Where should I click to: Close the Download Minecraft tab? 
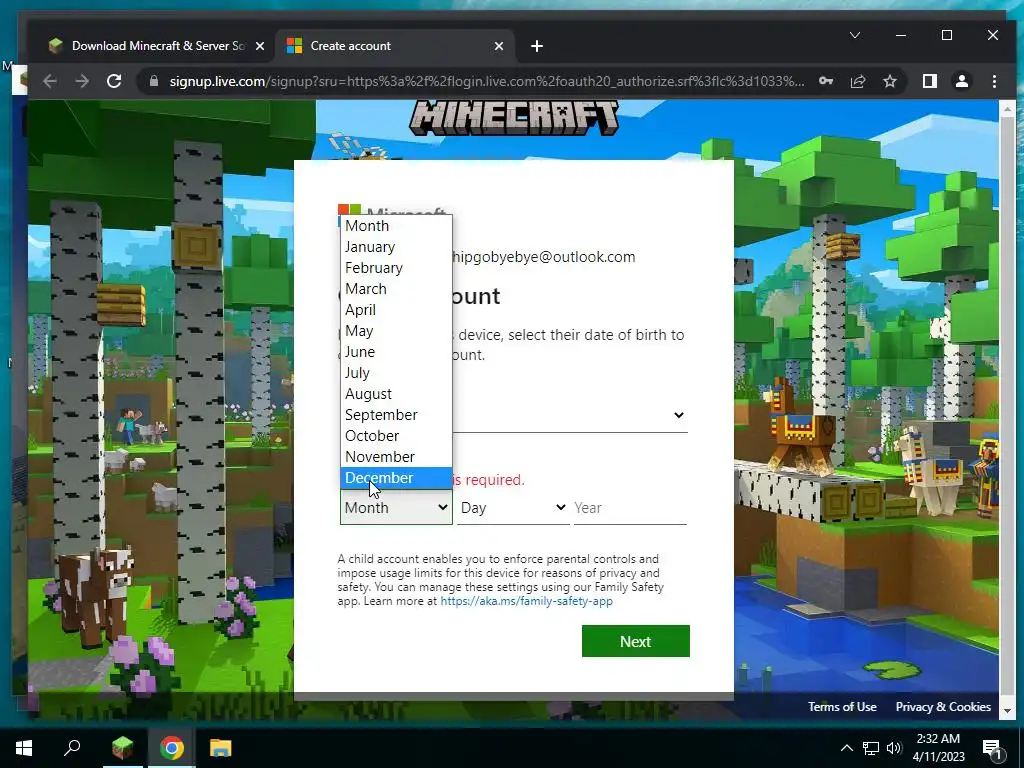pos(260,46)
